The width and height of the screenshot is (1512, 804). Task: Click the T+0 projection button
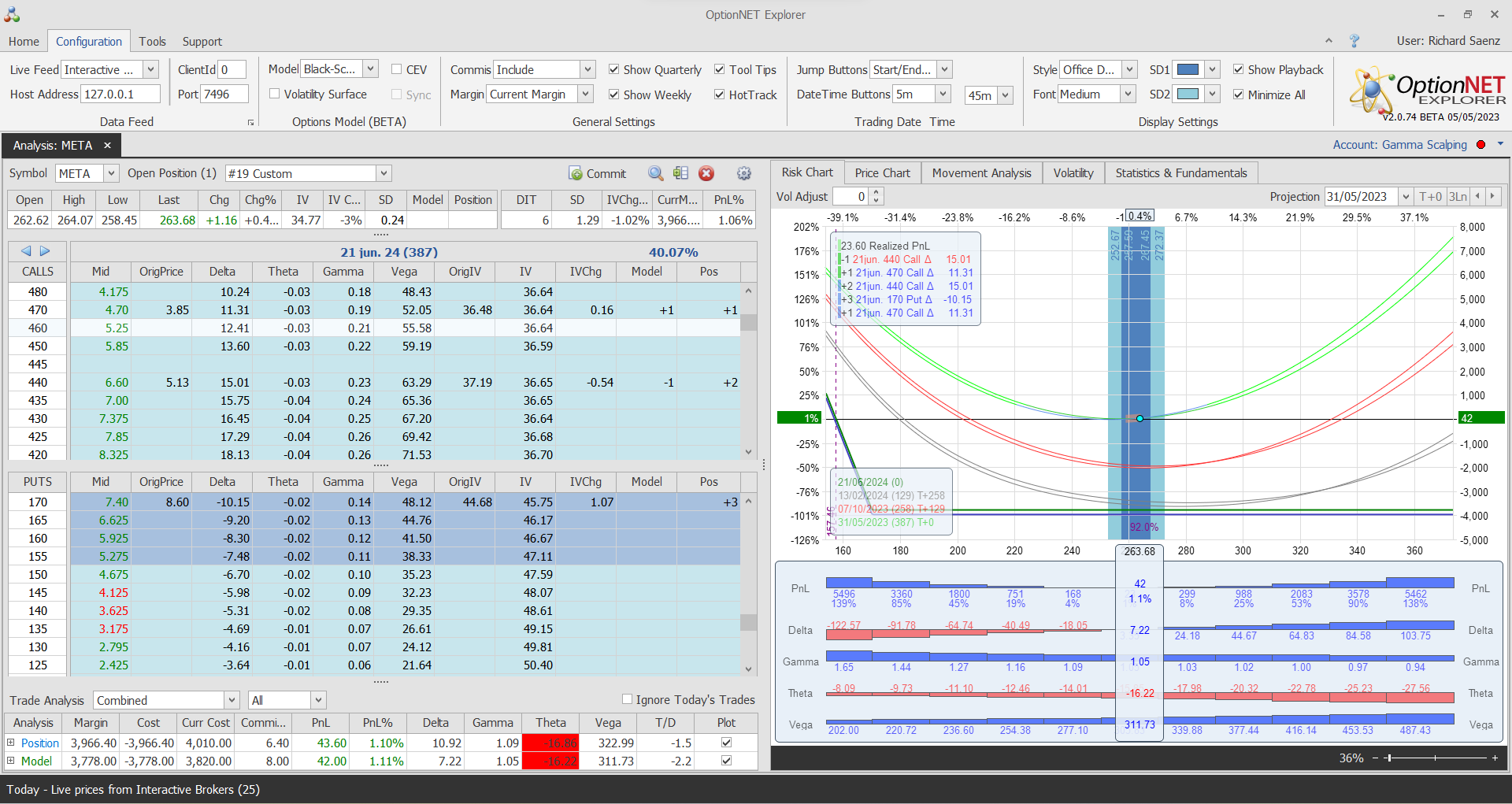(1430, 196)
